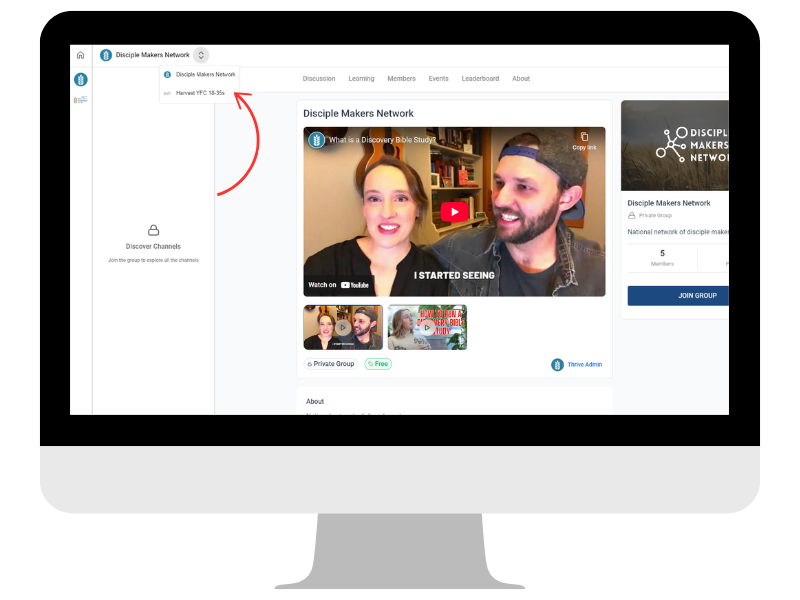
Task: Open Watch on YouTube link
Action: pos(338,285)
